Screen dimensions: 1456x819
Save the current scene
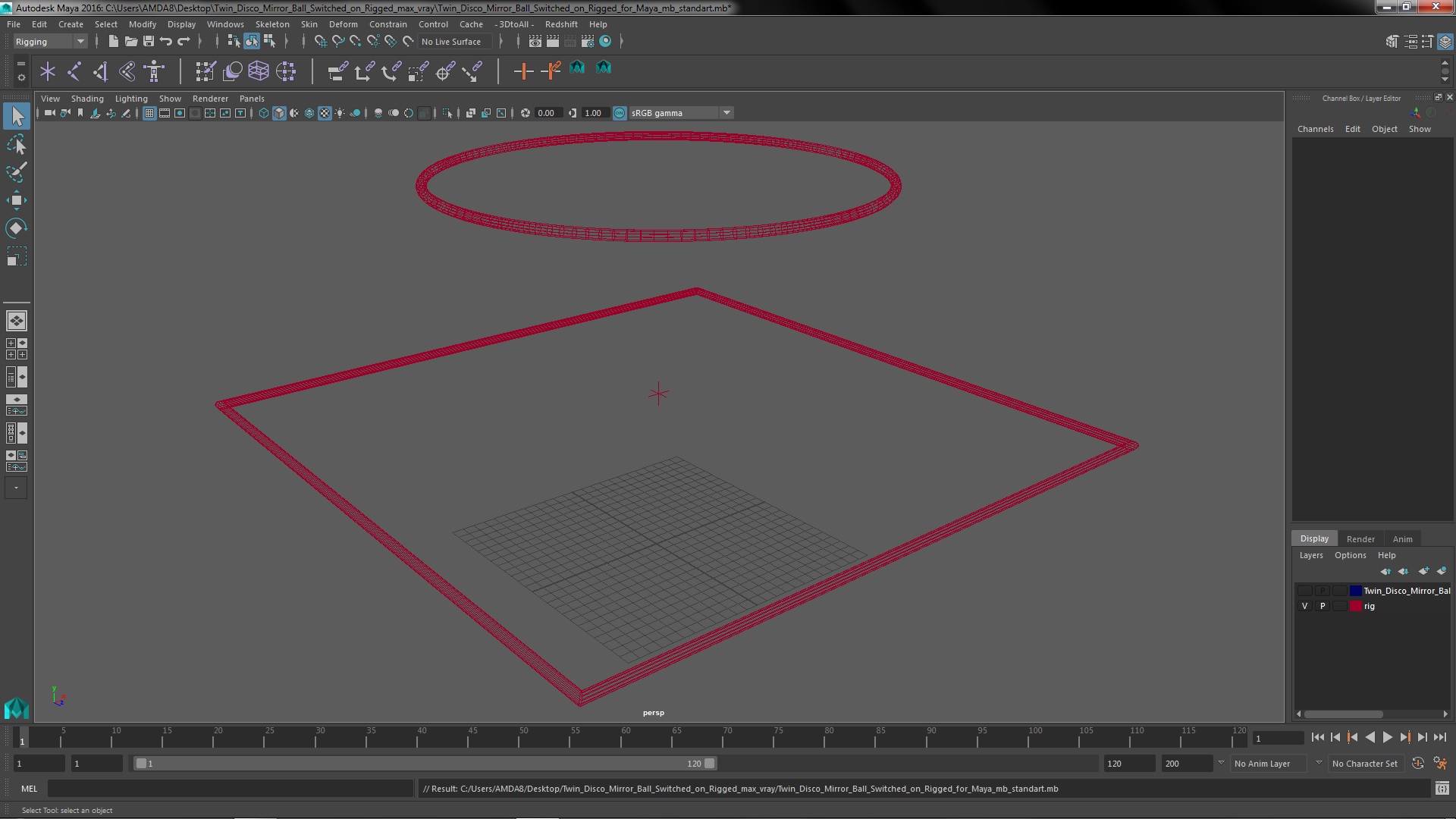[149, 42]
